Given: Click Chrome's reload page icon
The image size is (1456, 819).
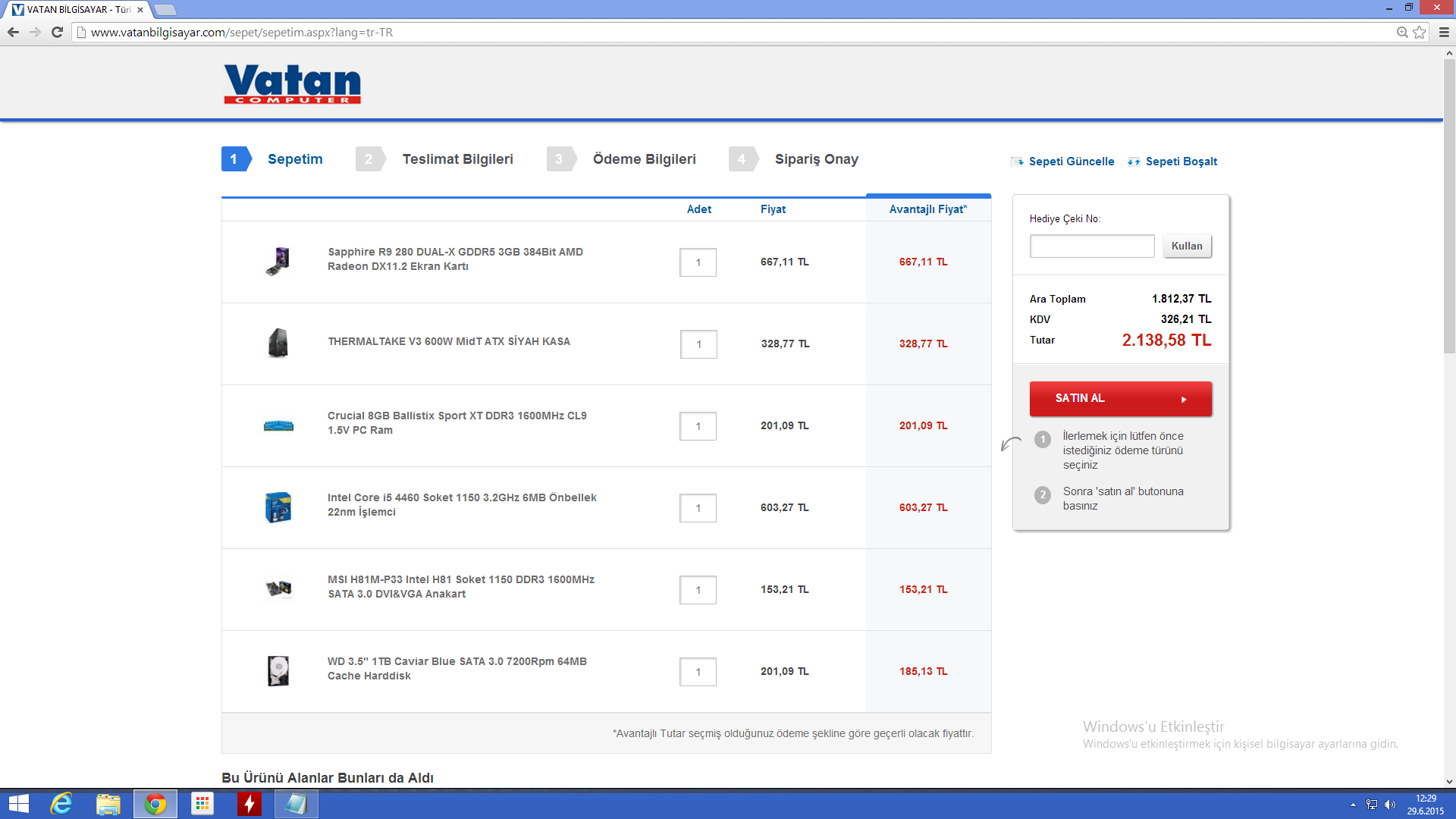Looking at the screenshot, I should pyautogui.click(x=57, y=32).
